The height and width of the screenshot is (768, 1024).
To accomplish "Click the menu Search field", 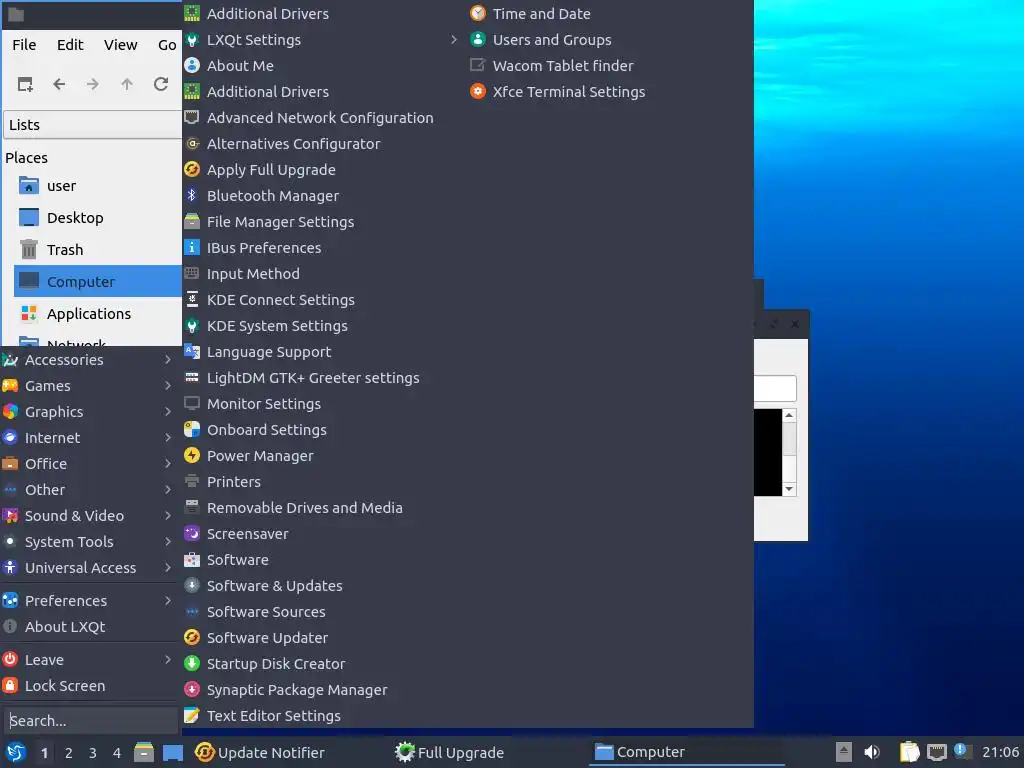I will [90, 720].
